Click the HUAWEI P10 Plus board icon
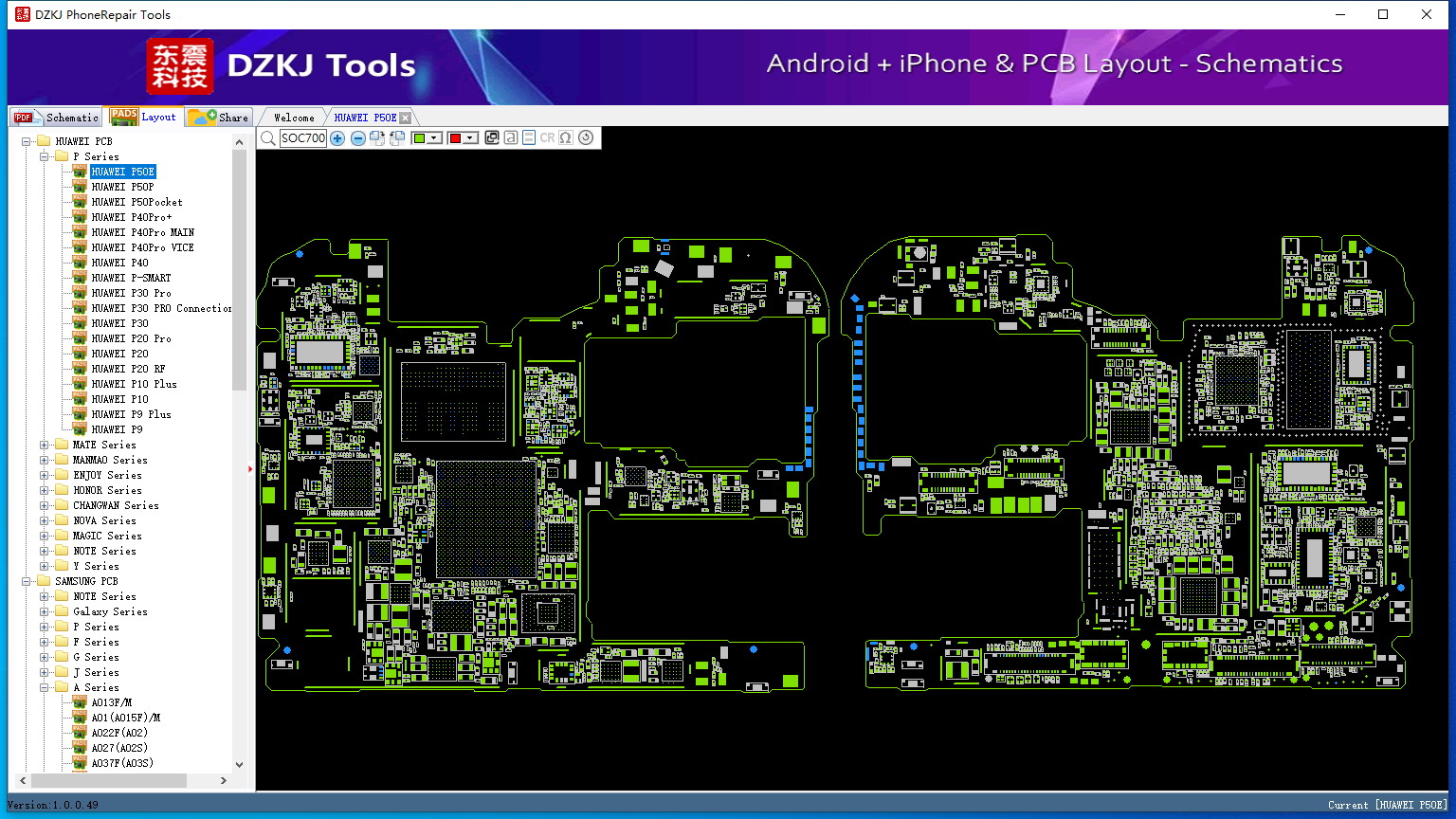The height and width of the screenshot is (819, 1456). 80,384
